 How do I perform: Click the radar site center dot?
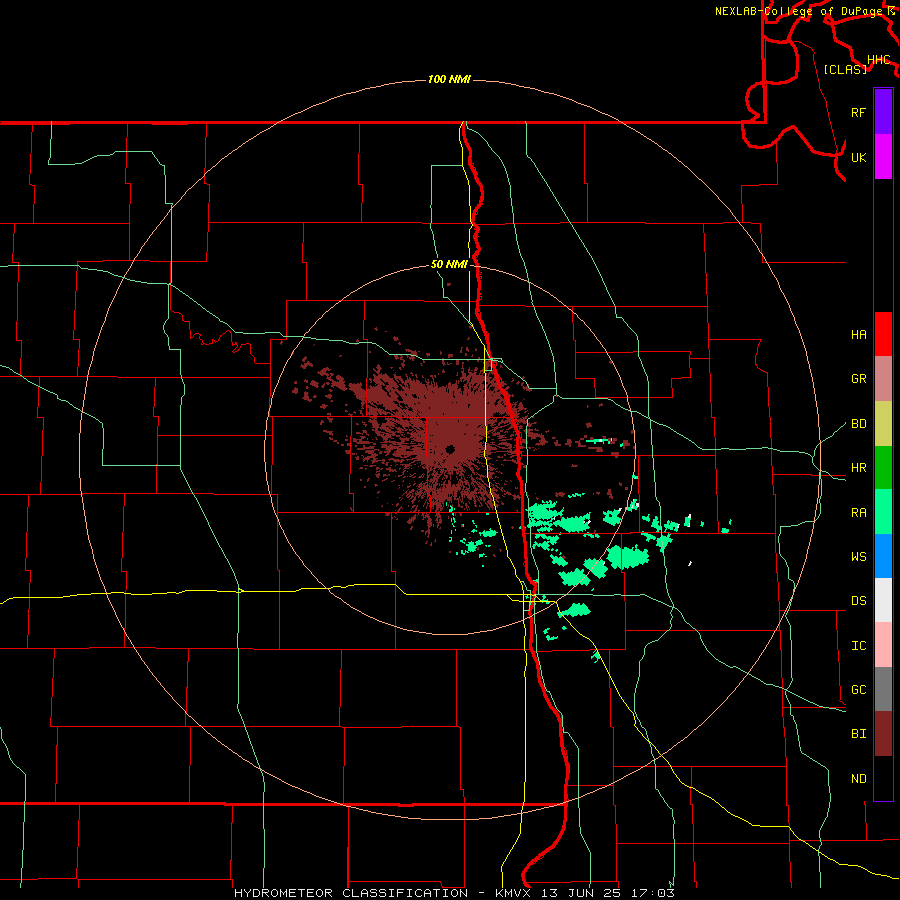(x=451, y=449)
